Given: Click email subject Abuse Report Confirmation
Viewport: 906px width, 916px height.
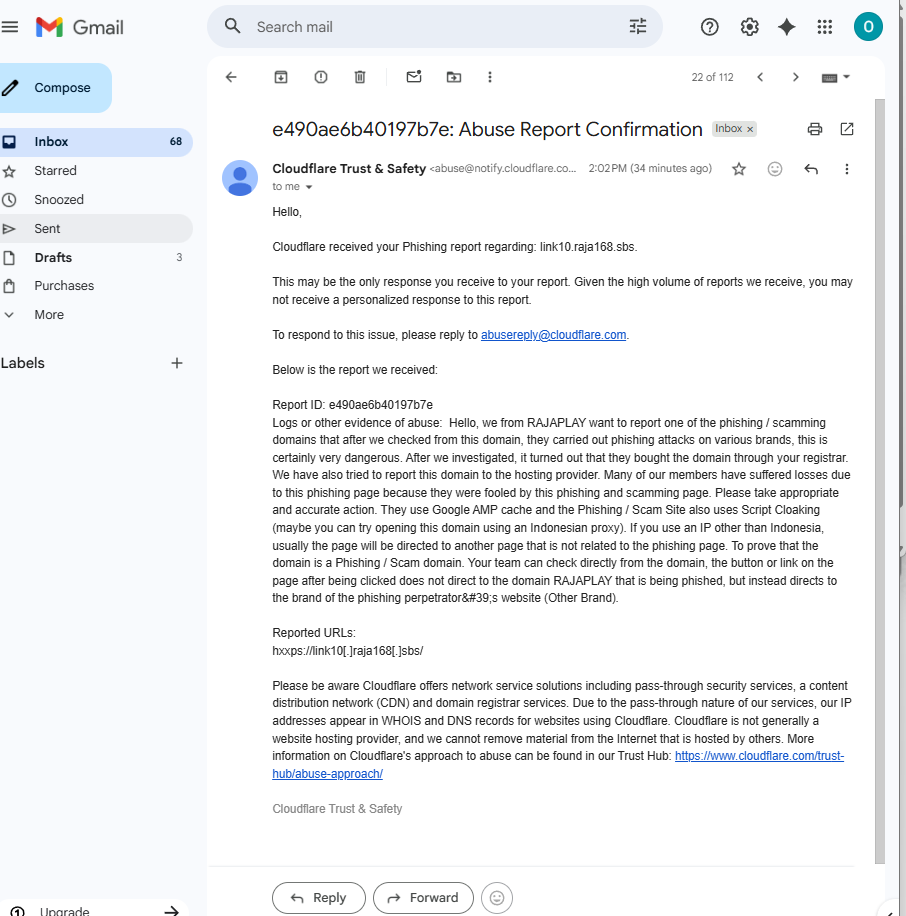Looking at the screenshot, I should point(487,129).
